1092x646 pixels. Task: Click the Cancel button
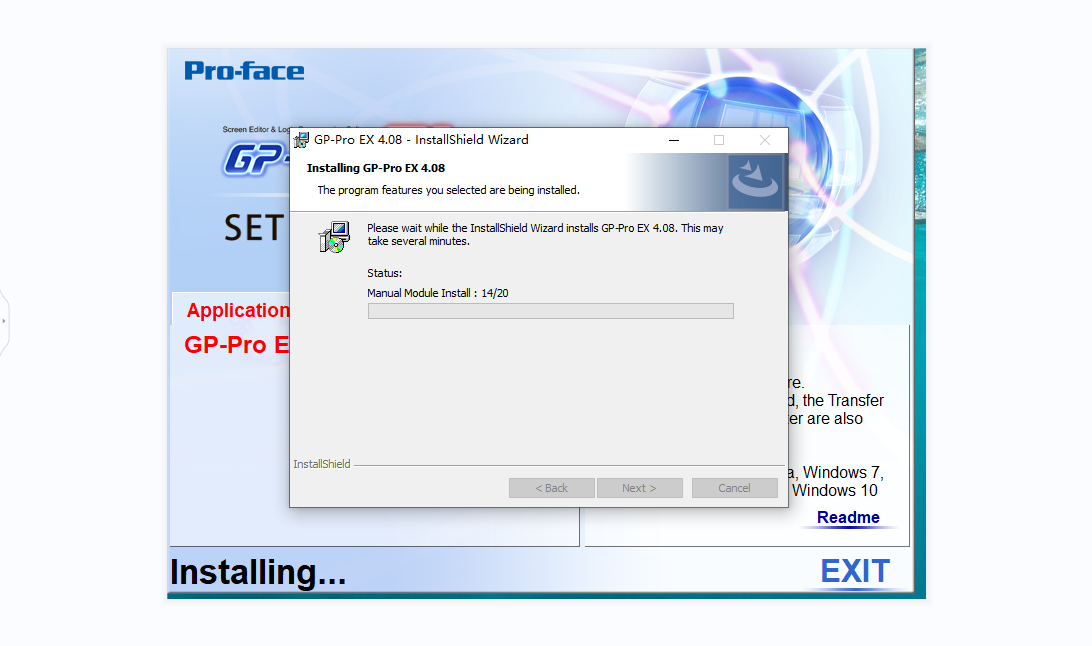735,488
